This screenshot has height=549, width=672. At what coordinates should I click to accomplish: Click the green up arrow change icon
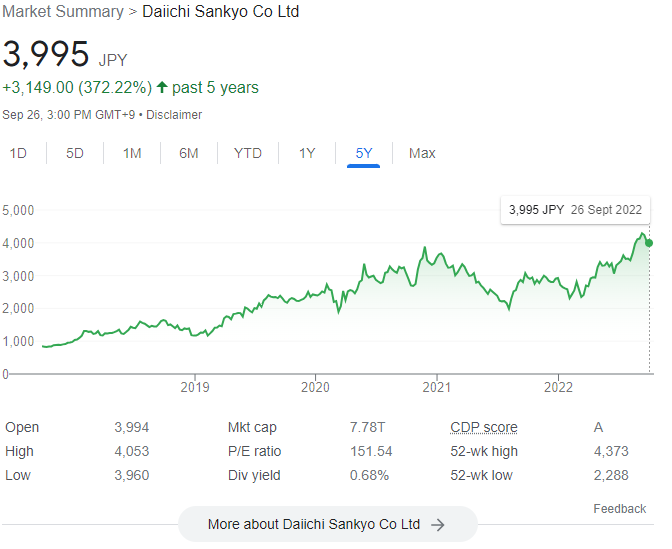(162, 87)
